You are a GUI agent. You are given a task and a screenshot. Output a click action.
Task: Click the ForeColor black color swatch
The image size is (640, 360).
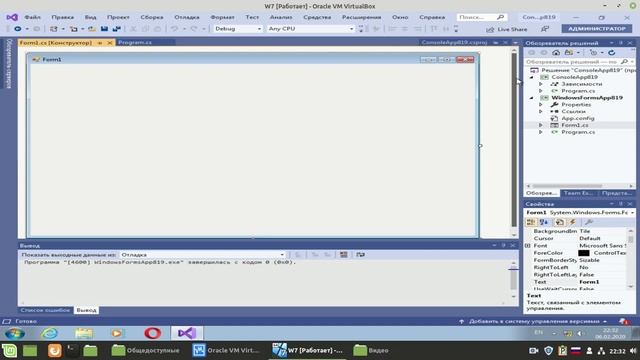[584, 253]
